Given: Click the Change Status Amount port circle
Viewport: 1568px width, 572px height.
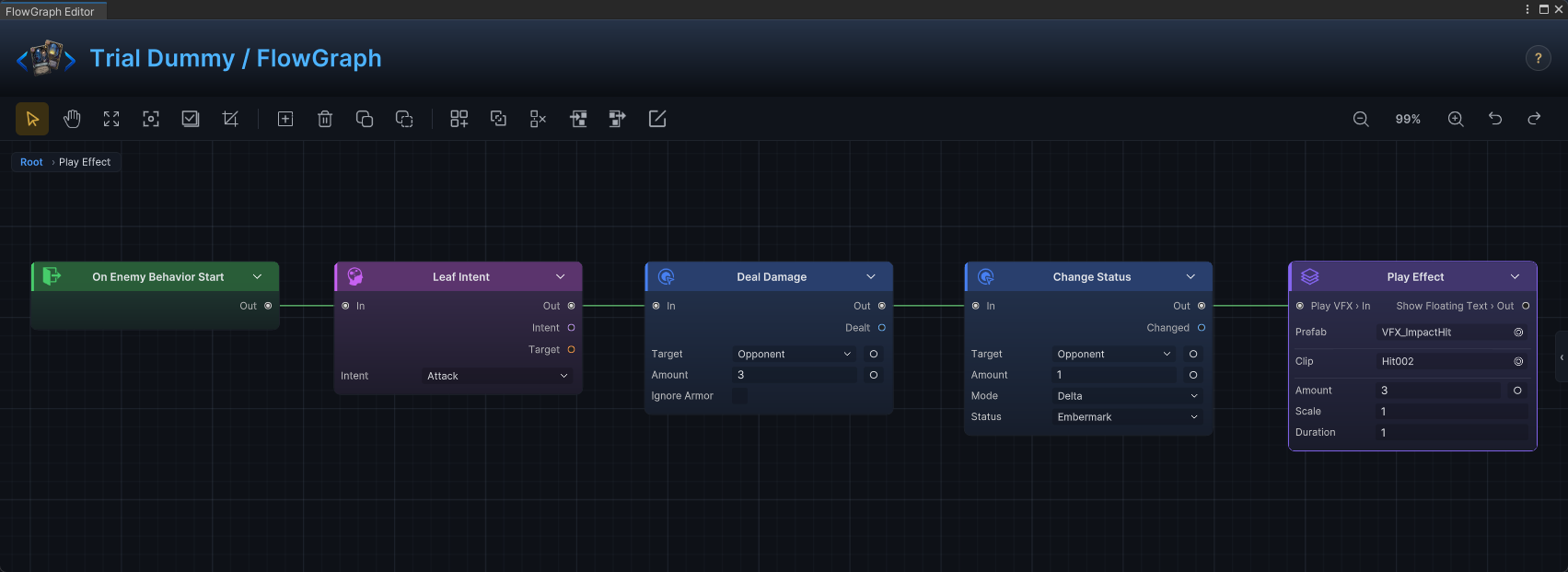Looking at the screenshot, I should tap(1193, 375).
